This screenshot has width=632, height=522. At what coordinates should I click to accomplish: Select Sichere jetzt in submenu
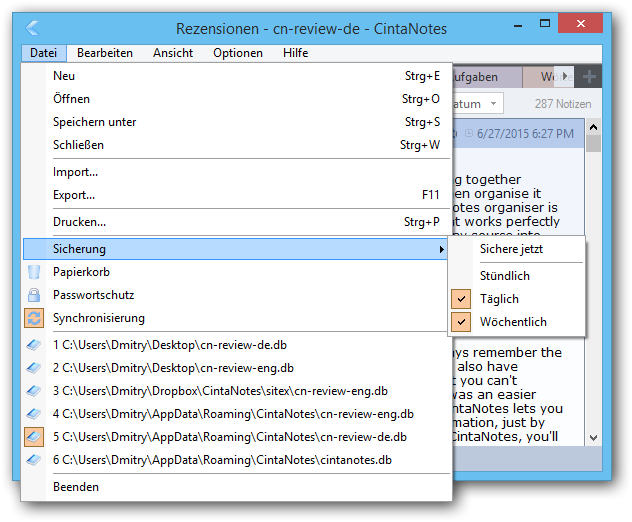pyautogui.click(x=517, y=249)
